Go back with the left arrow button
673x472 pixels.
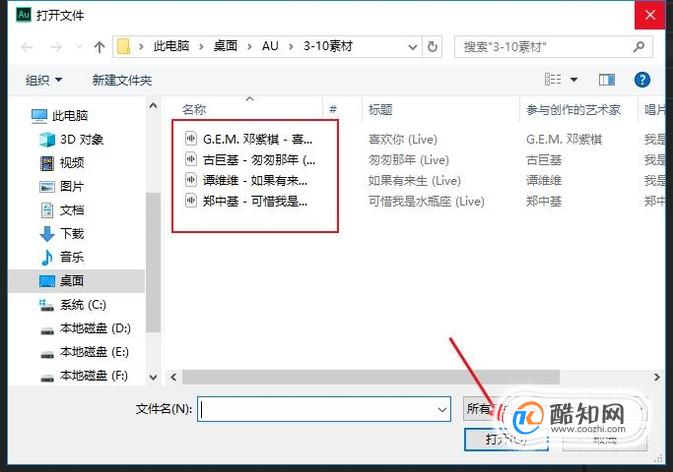point(27,47)
